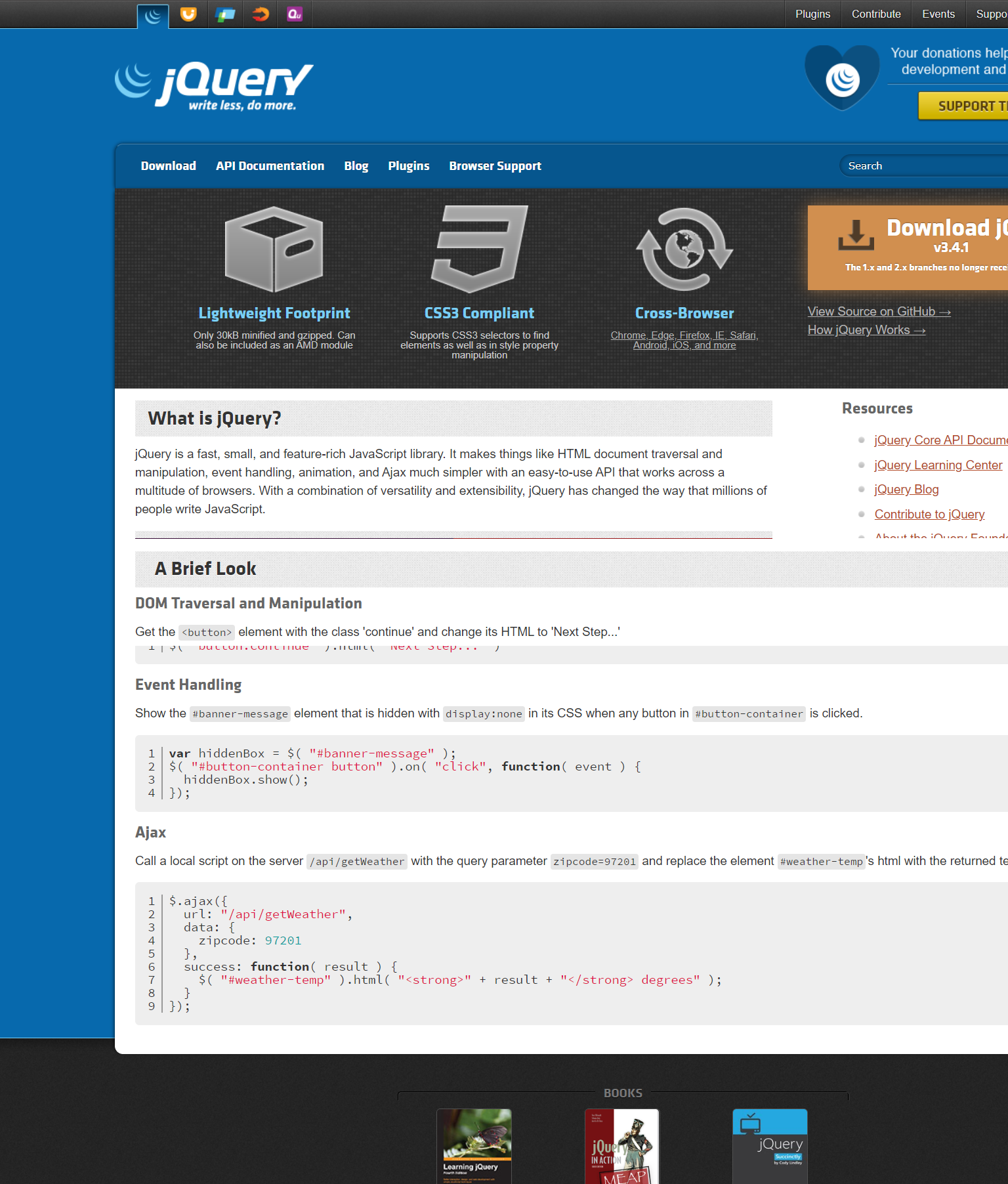This screenshot has height=1184, width=1008.
Task: Follow View Source on GitHub link
Action: click(879, 312)
